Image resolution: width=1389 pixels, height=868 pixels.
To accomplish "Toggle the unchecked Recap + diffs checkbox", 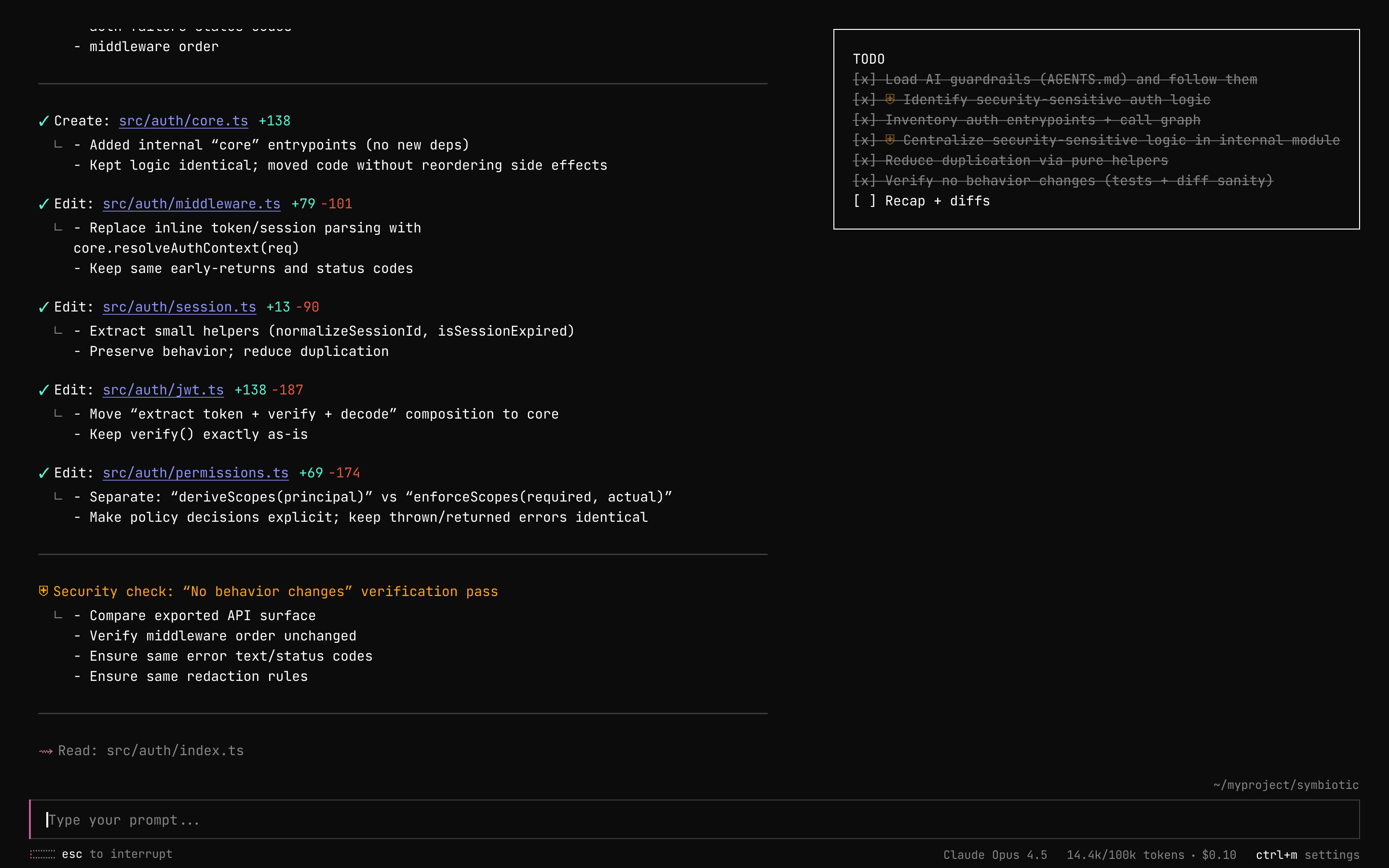I will 864,201.
